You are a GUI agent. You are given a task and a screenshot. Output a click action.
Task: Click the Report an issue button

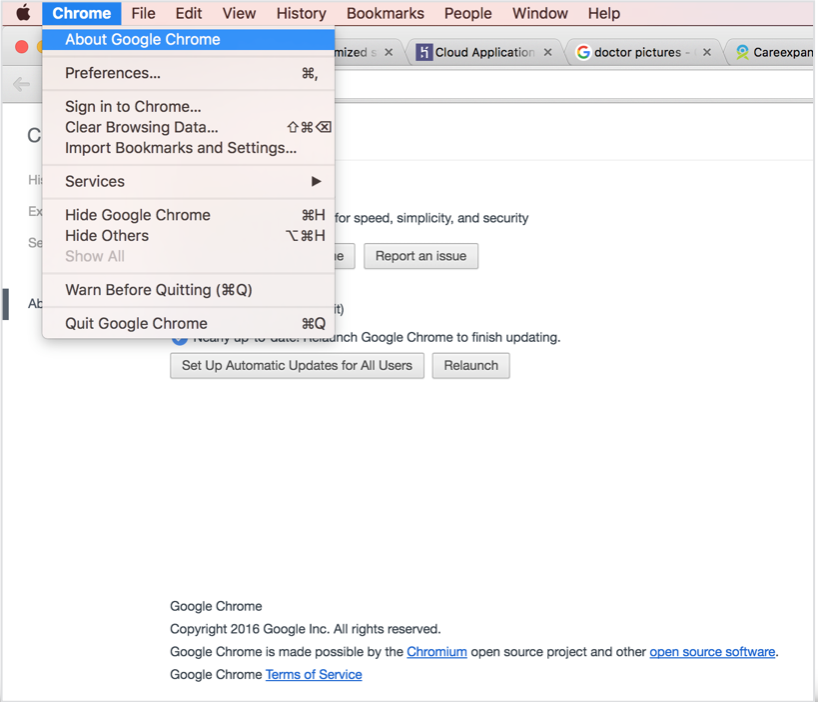[420, 256]
